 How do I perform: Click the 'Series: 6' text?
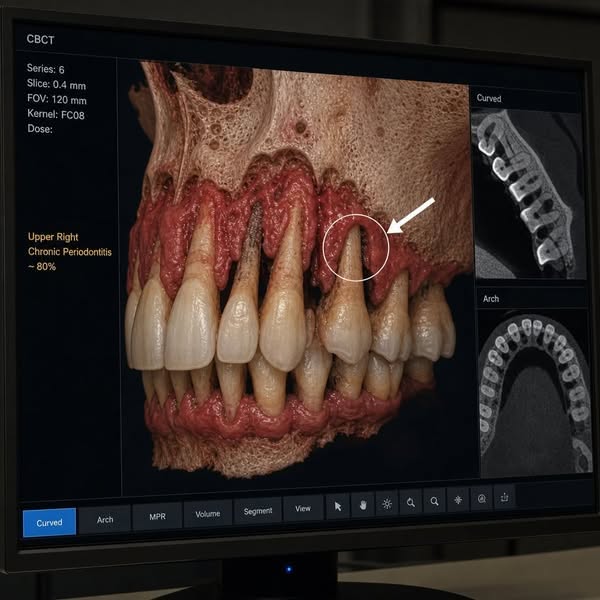pyautogui.click(x=46, y=69)
